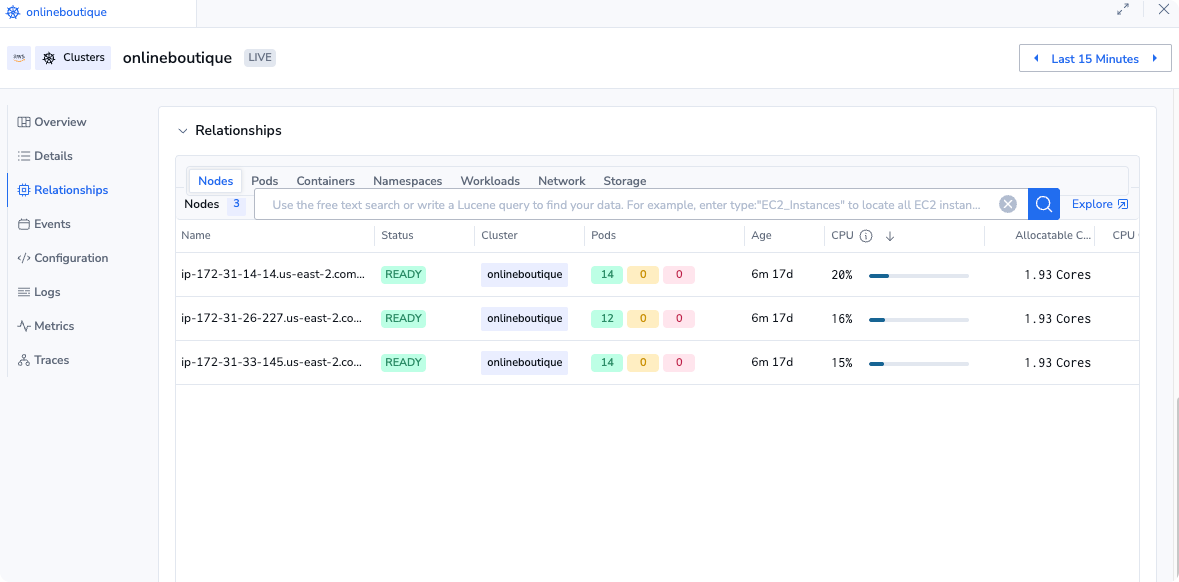Click green 14 pods badge for ip-172-31-33-145
Viewport: 1179px width, 582px height.
coord(607,362)
